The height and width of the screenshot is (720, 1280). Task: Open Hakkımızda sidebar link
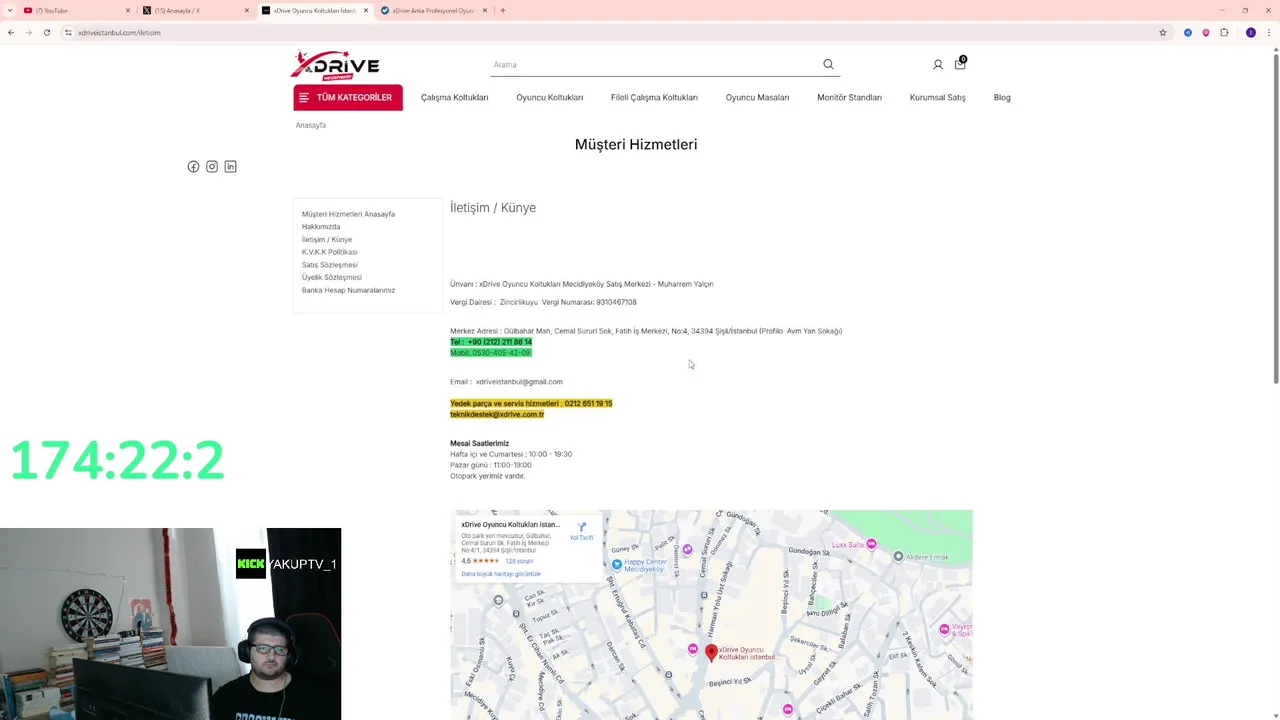(321, 227)
